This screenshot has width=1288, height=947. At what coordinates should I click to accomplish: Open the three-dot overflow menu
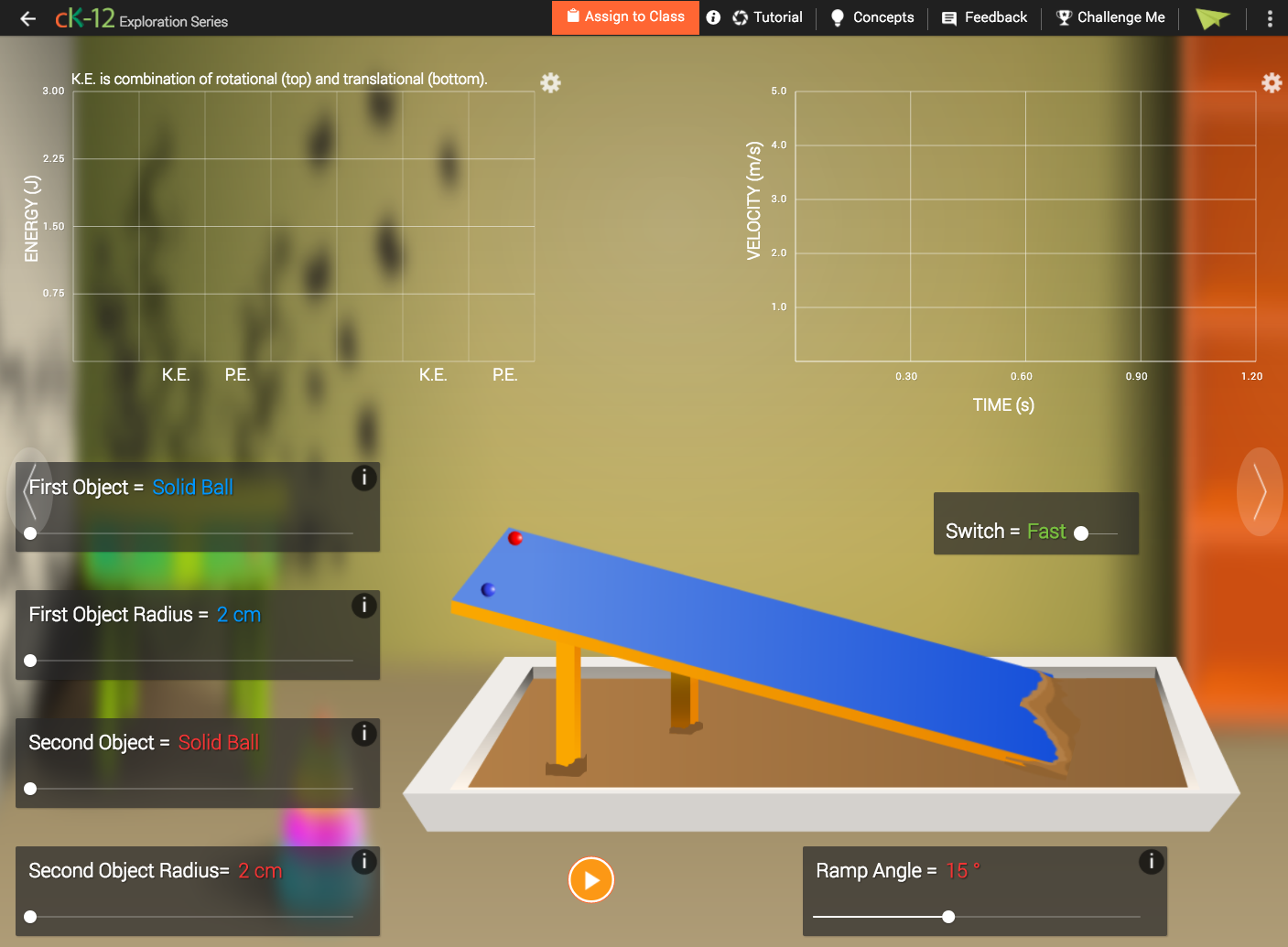pos(1271,17)
